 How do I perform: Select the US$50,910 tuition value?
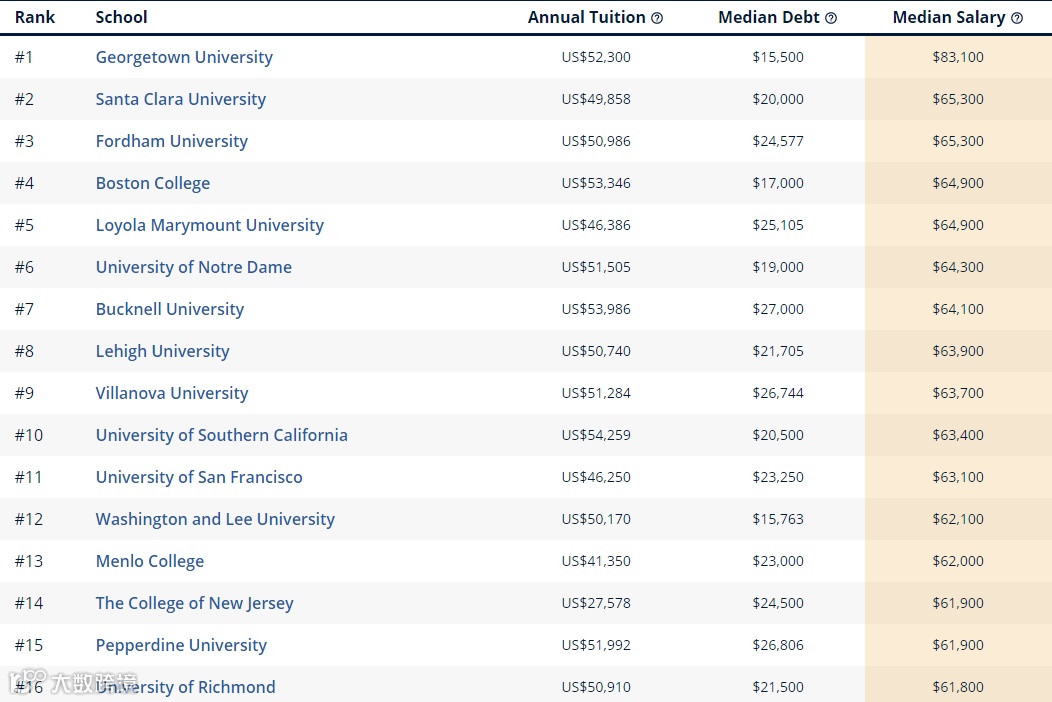tap(596, 687)
